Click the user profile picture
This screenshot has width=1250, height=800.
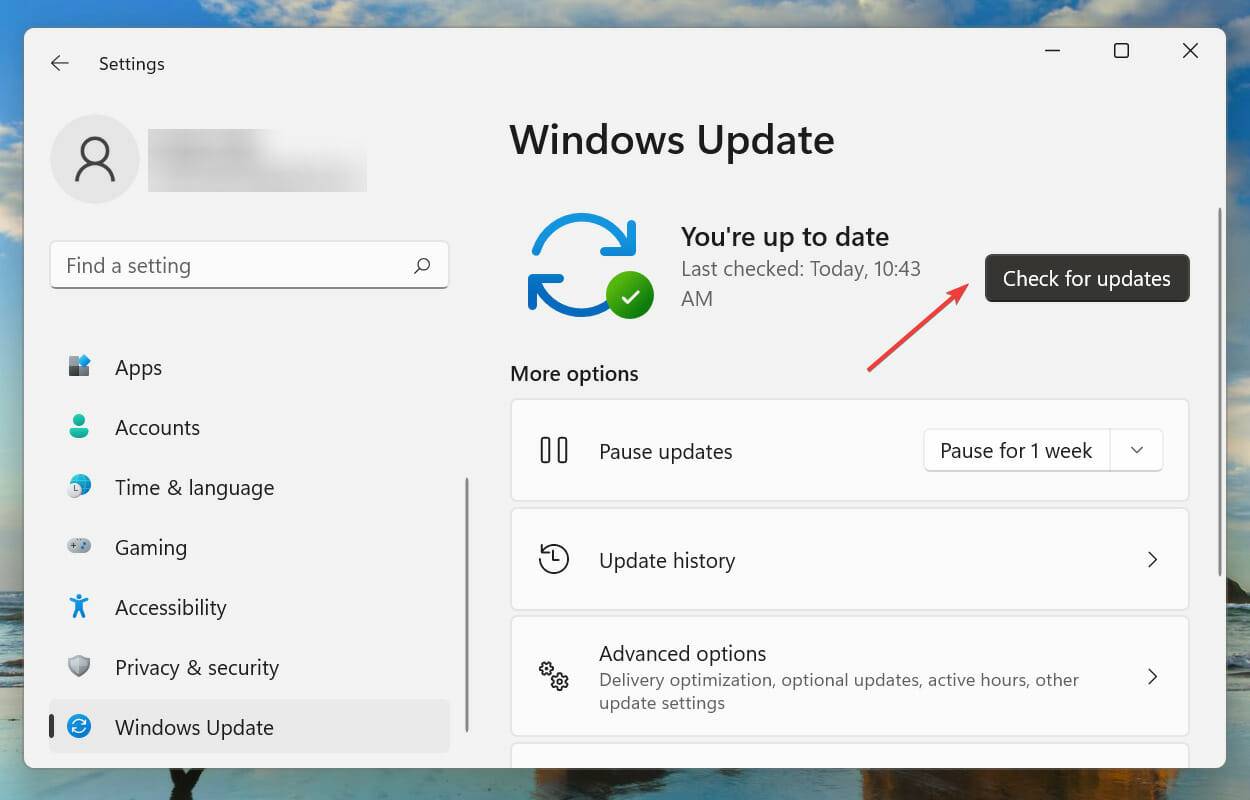click(x=95, y=159)
